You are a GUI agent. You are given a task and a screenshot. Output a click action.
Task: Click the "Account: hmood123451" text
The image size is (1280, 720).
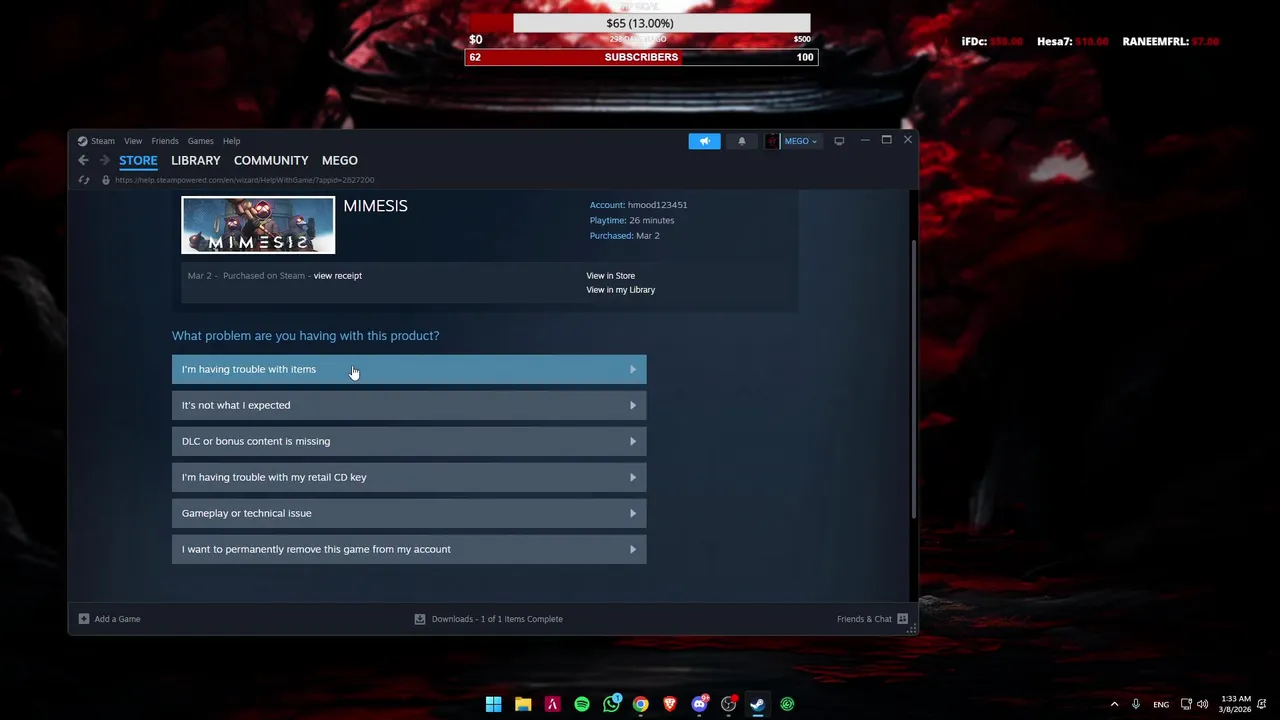(x=638, y=205)
